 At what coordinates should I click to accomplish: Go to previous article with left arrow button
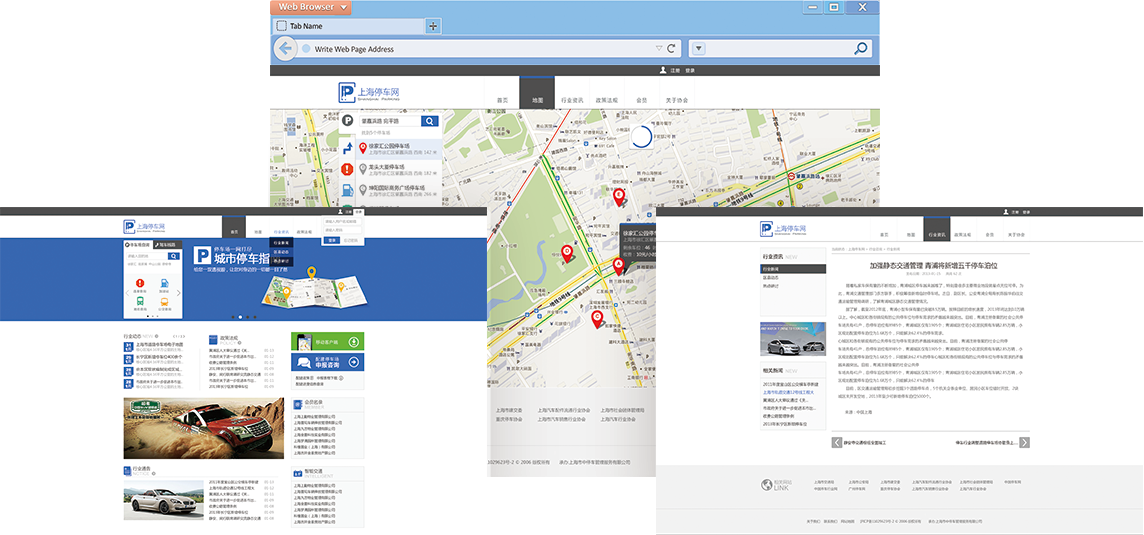(x=837, y=442)
